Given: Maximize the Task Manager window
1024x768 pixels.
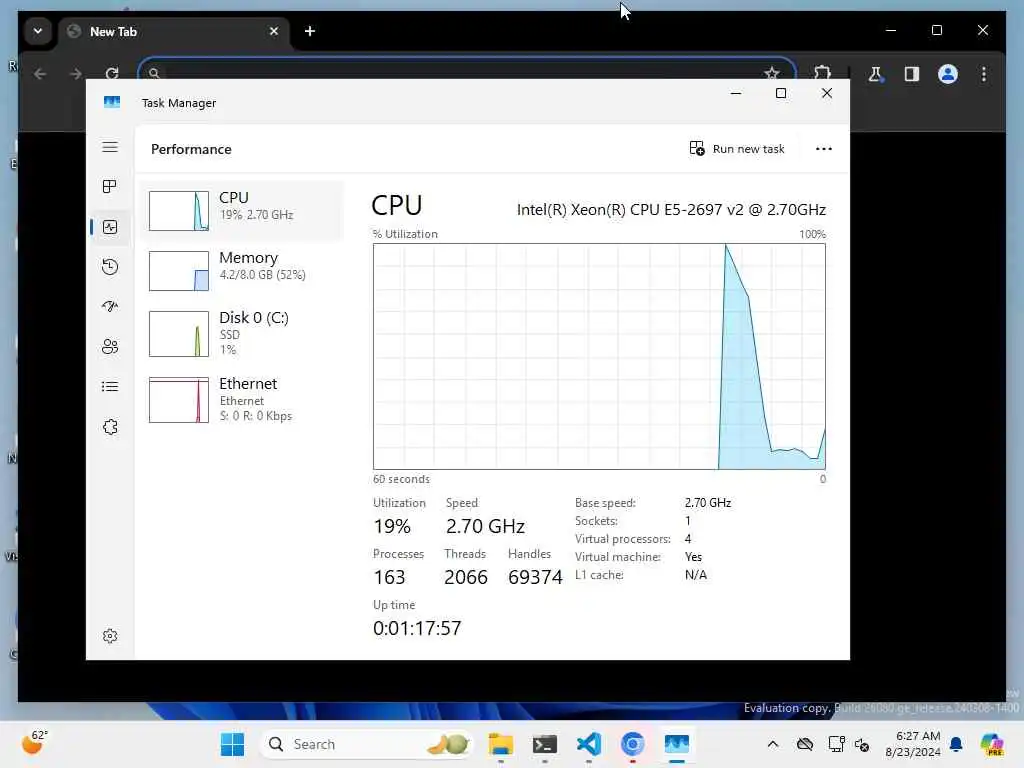Looking at the screenshot, I should (x=780, y=93).
